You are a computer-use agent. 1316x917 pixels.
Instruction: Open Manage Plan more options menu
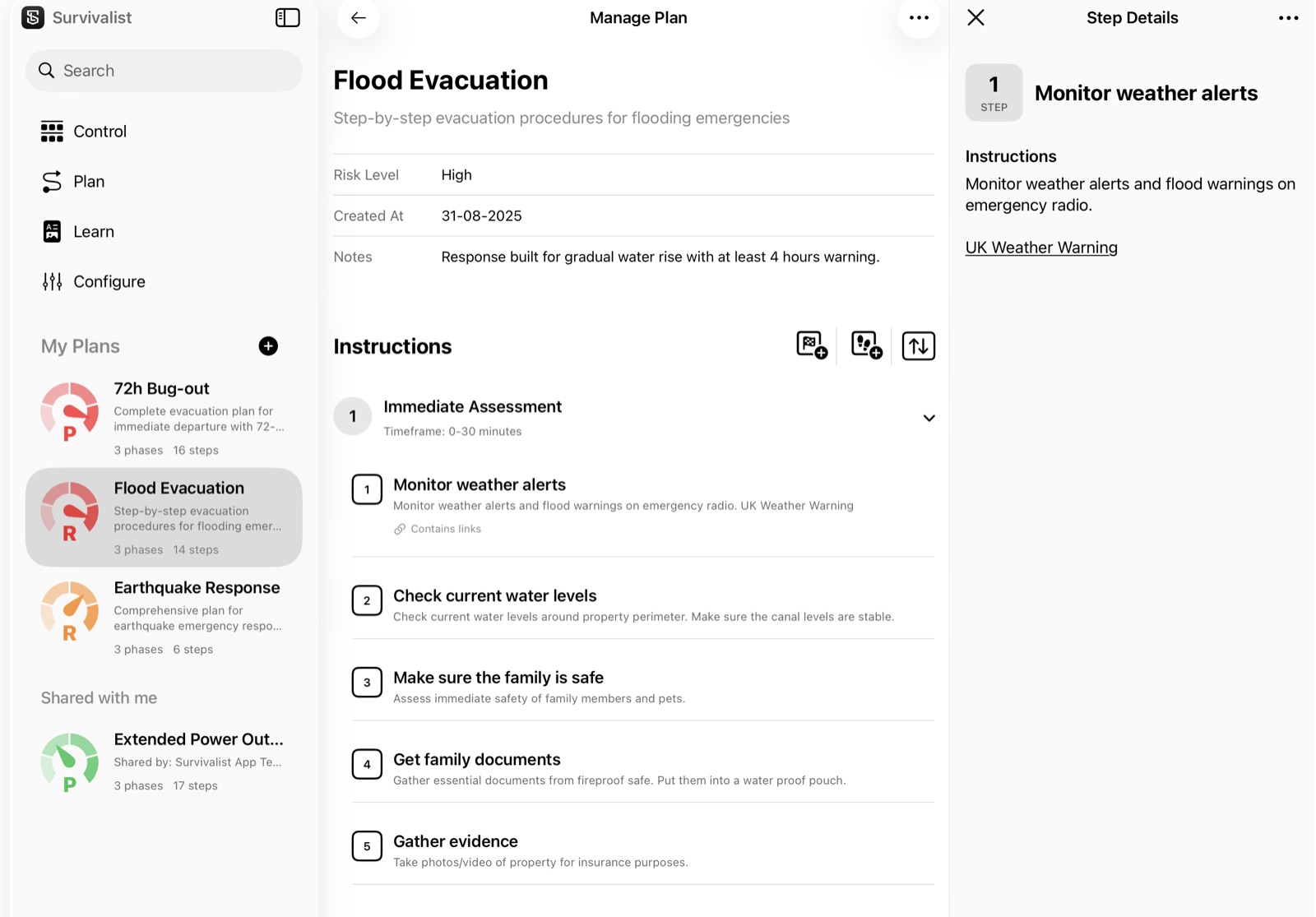pyautogui.click(x=919, y=18)
